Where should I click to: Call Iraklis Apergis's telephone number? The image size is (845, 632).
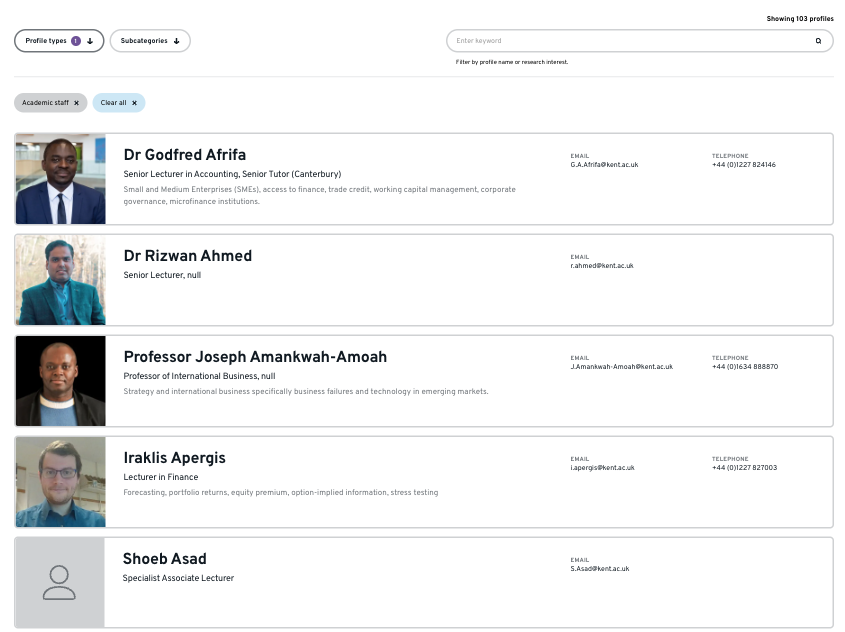(x=744, y=468)
